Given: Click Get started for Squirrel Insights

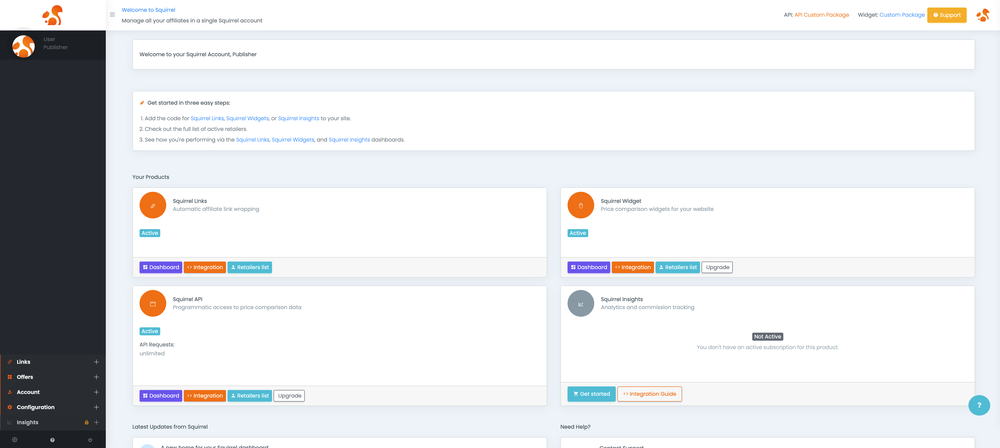Looking at the screenshot, I should pos(592,394).
